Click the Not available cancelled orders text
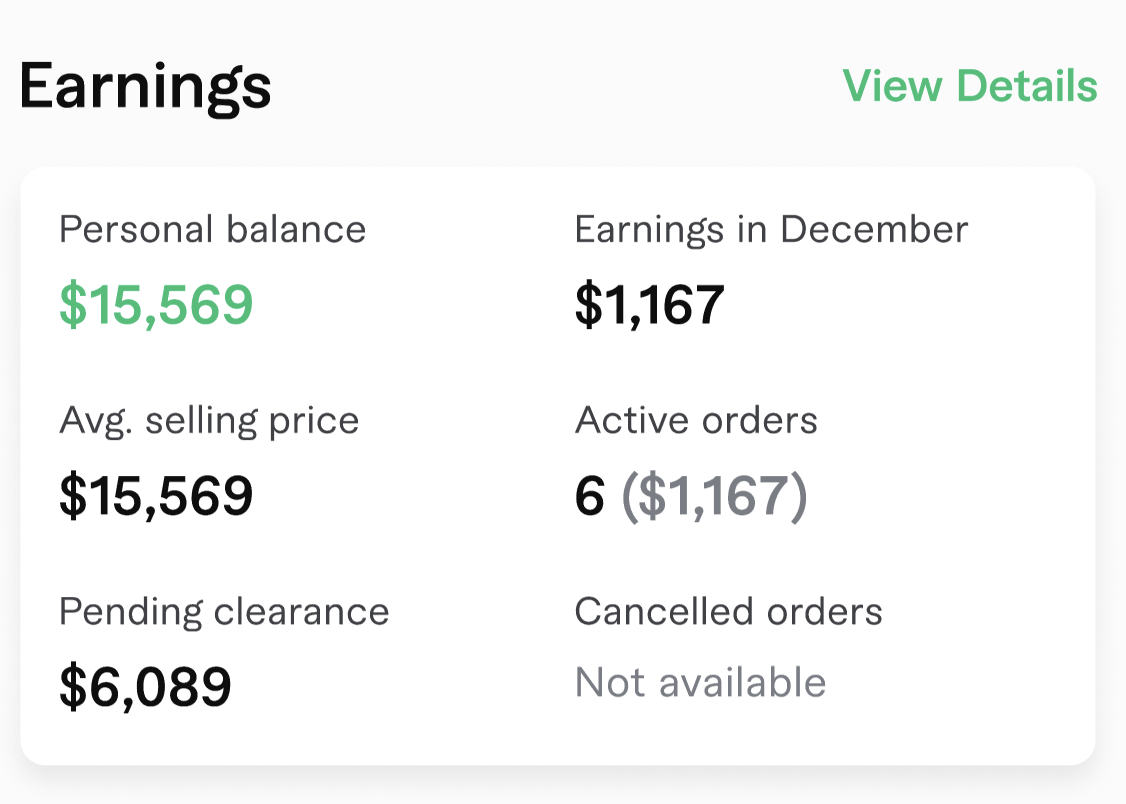 (x=700, y=683)
